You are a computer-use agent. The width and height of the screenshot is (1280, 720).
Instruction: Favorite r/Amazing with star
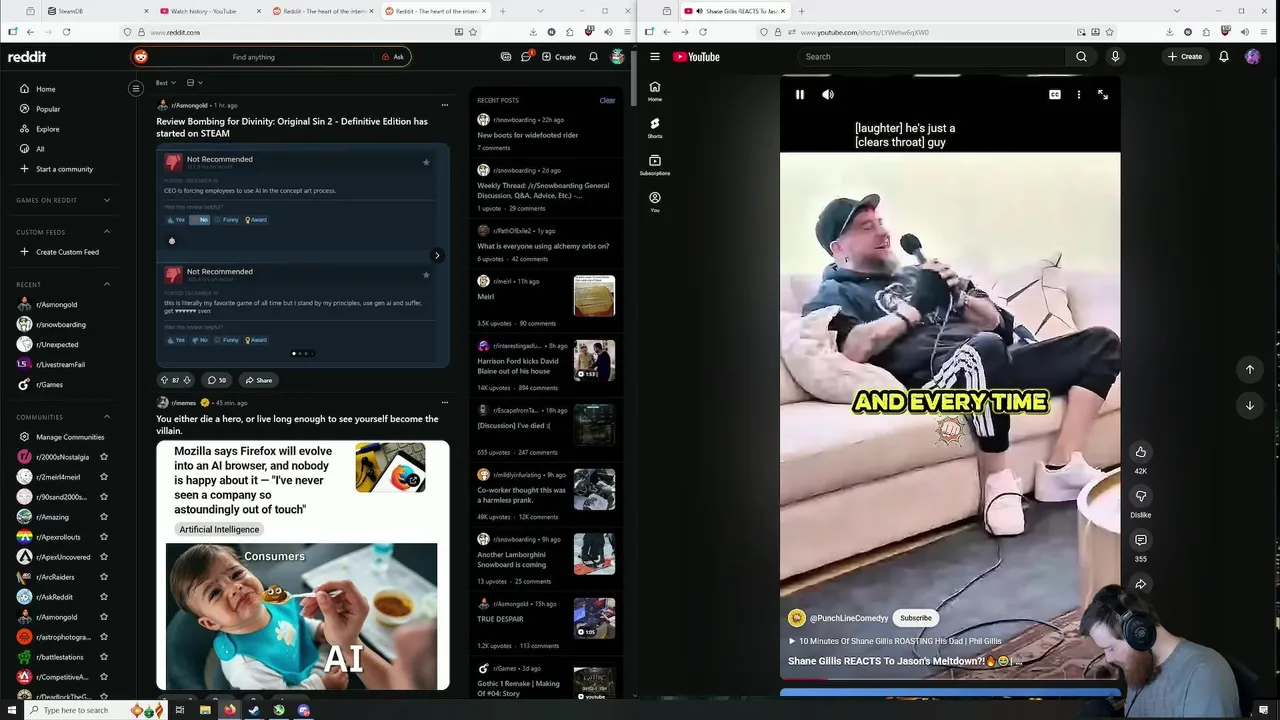pos(103,517)
